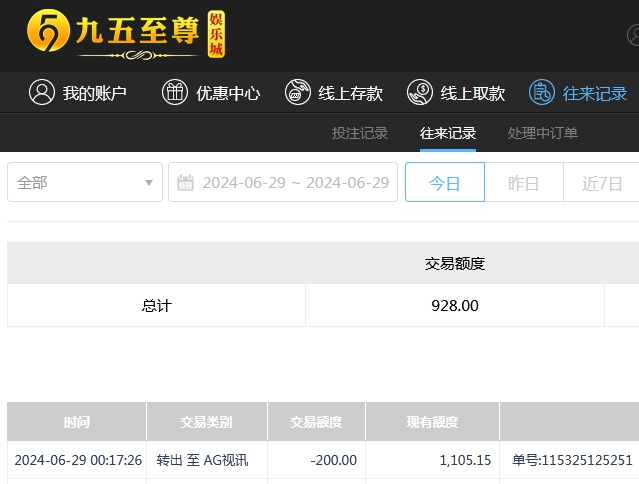Click 转出 至 AG视讯 entry
This screenshot has width=639, height=484.
pos(202,460)
